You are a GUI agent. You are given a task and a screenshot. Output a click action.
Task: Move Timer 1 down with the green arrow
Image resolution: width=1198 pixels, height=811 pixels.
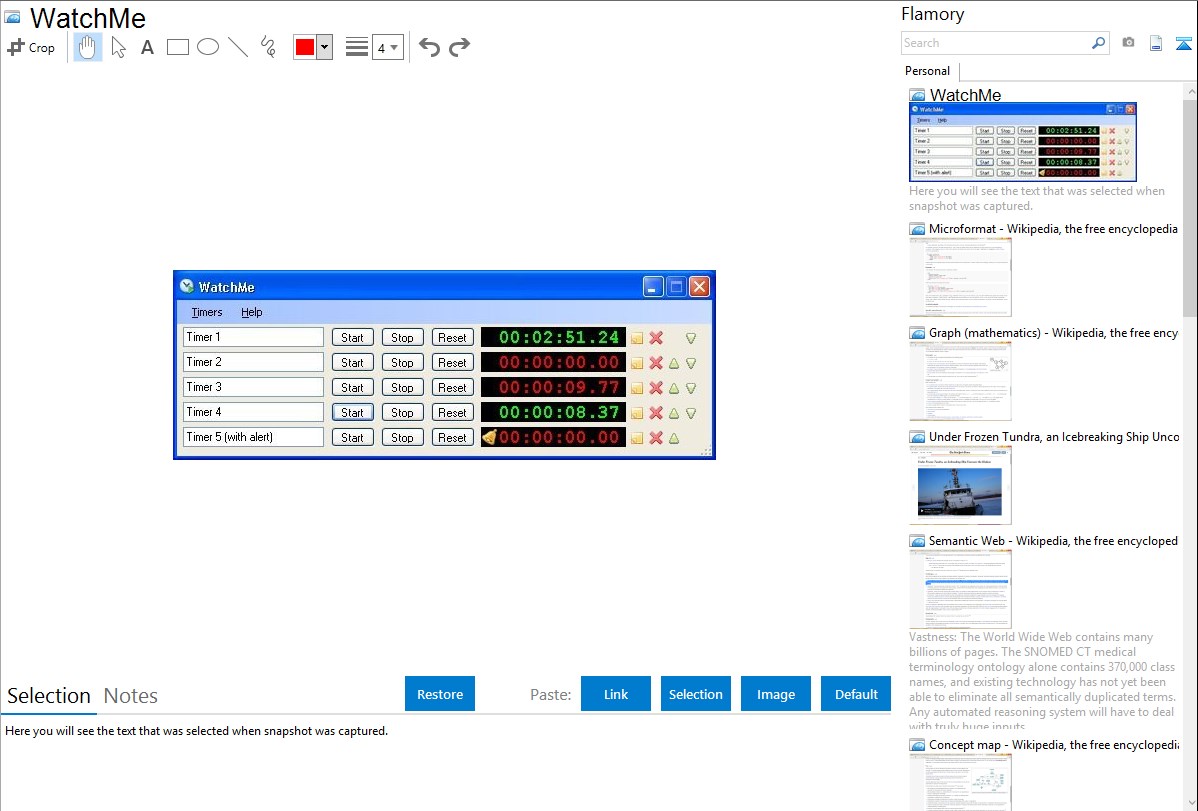click(x=691, y=339)
